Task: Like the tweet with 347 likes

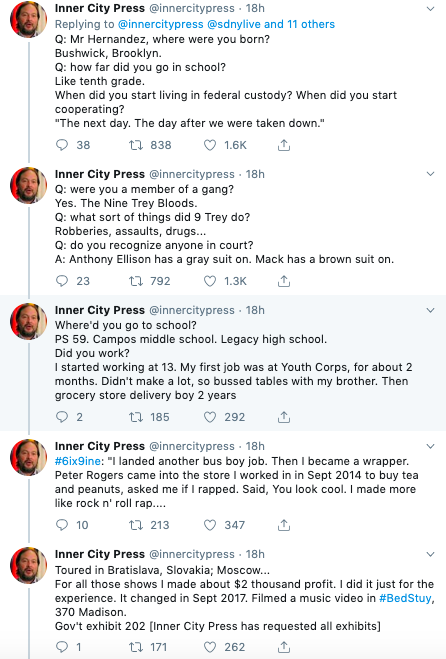Action: click(x=210, y=525)
